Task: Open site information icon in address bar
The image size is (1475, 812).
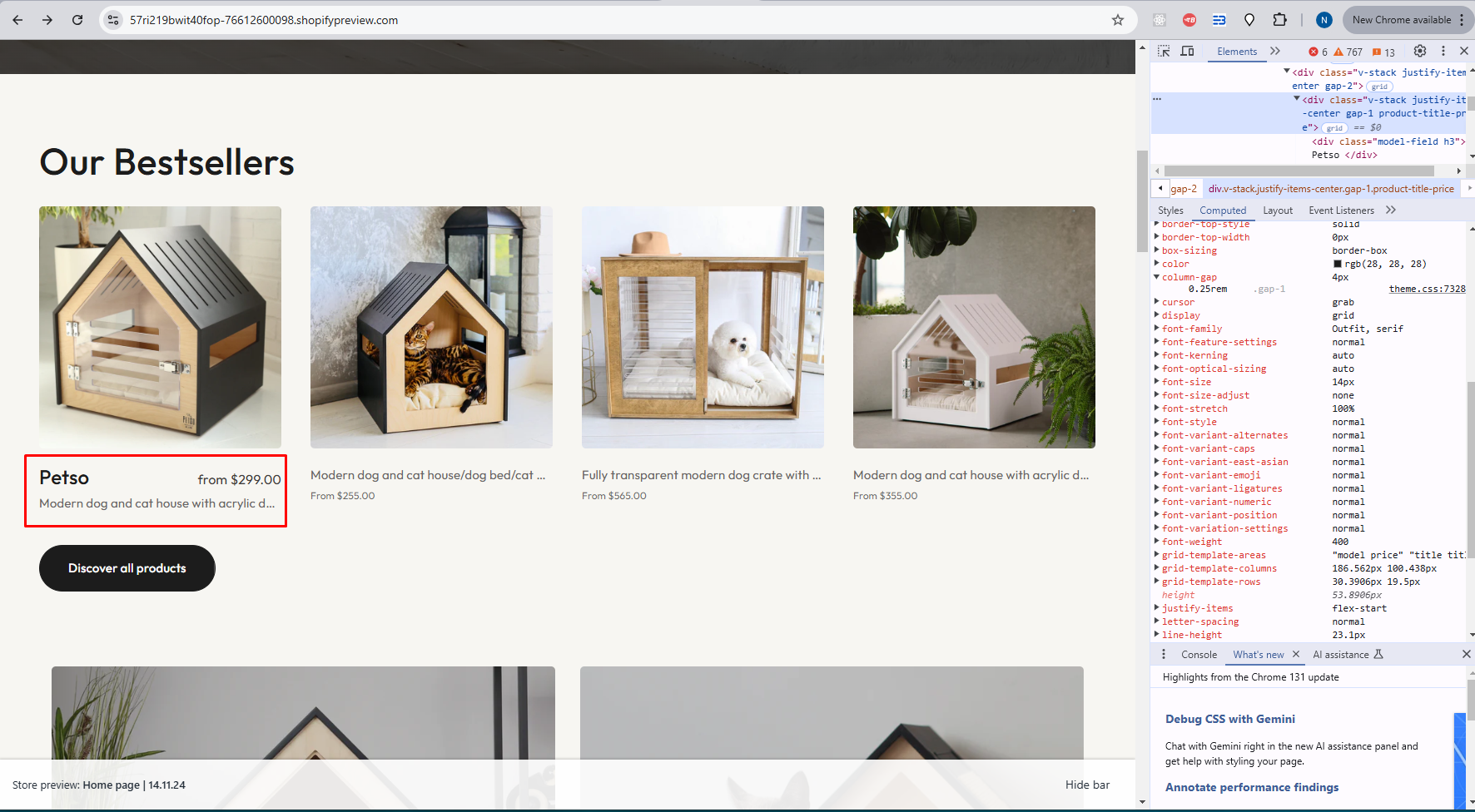Action: pyautogui.click(x=114, y=20)
